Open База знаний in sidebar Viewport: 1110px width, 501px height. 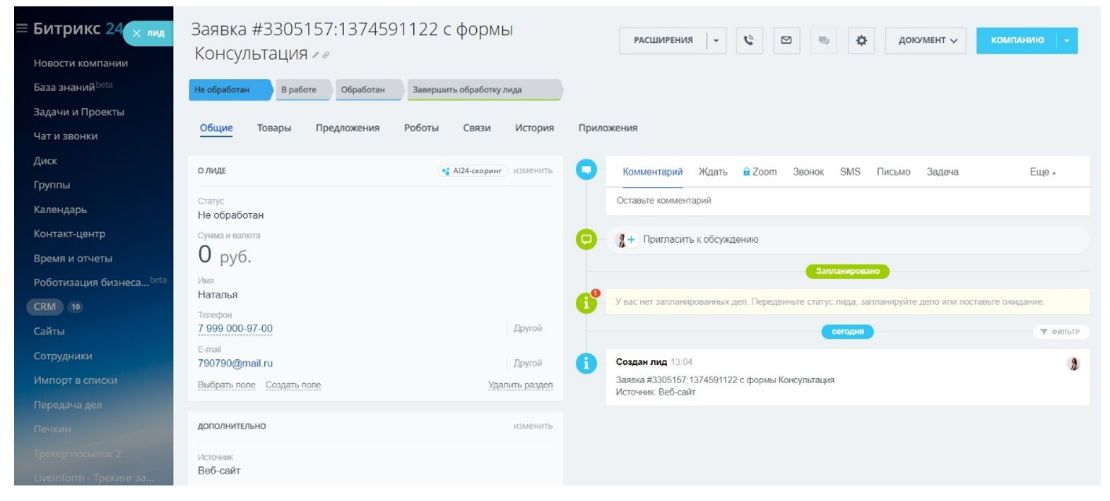tap(64, 88)
